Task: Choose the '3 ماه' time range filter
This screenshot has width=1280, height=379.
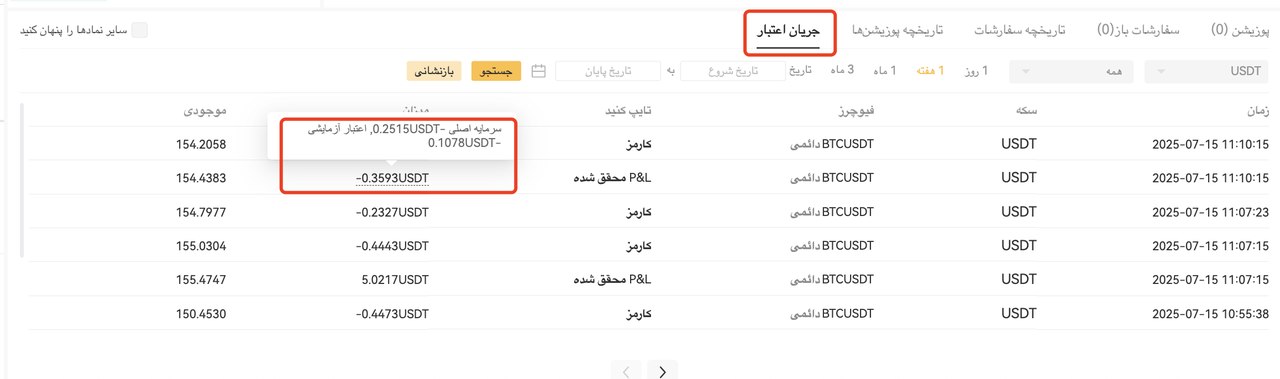Action: (x=842, y=71)
